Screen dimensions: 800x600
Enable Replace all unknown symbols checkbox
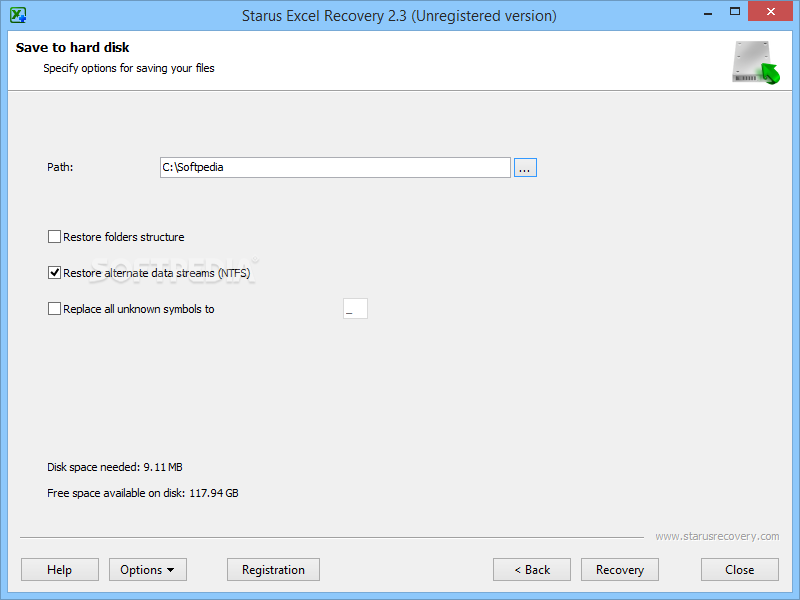pyautogui.click(x=54, y=309)
